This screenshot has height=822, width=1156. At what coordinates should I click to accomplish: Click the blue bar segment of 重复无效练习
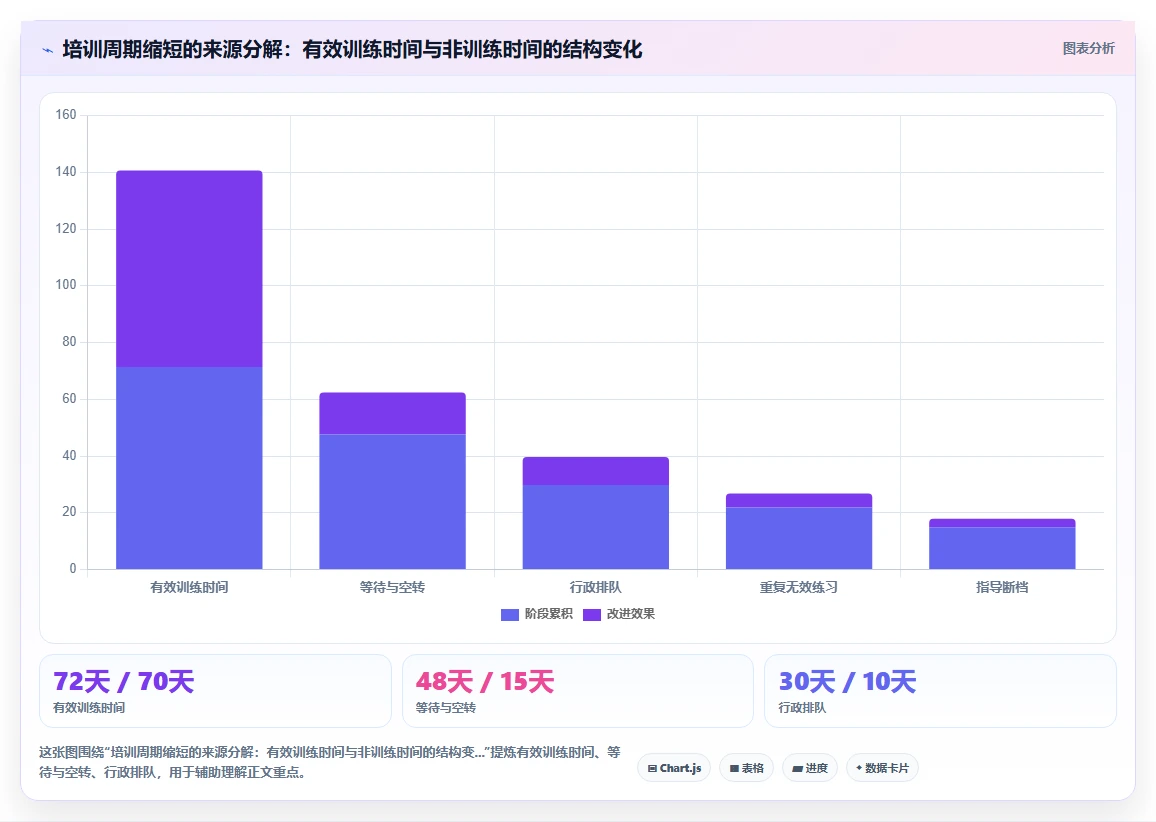pyautogui.click(x=798, y=538)
